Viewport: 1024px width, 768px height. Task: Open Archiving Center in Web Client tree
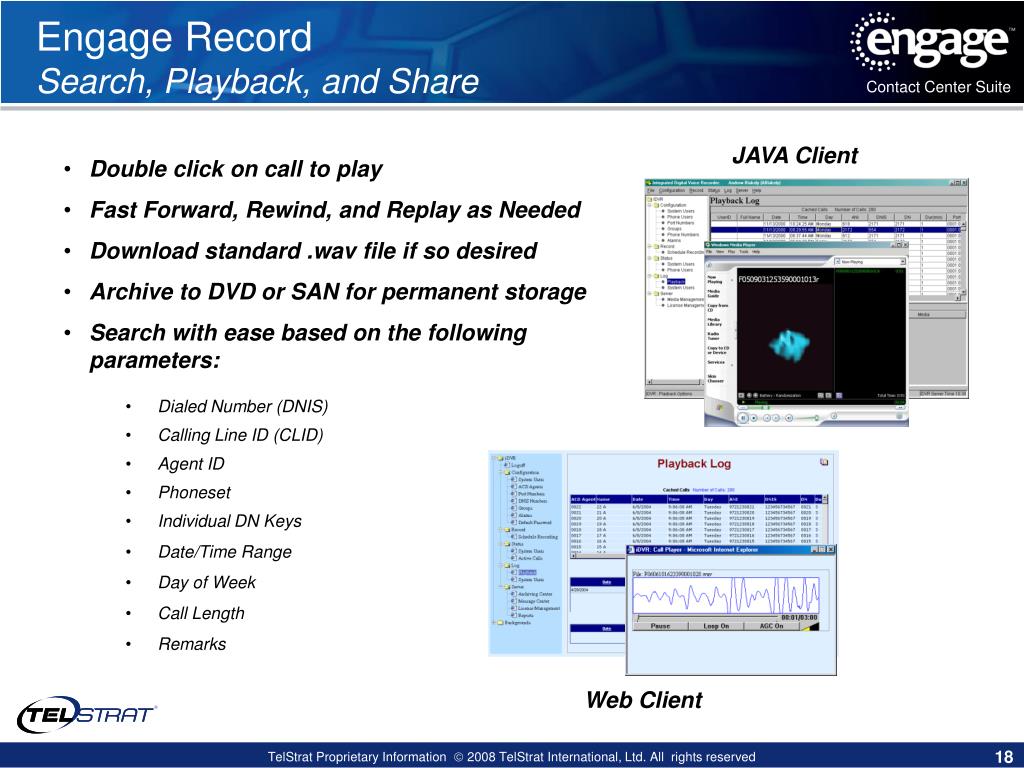pyautogui.click(x=534, y=594)
